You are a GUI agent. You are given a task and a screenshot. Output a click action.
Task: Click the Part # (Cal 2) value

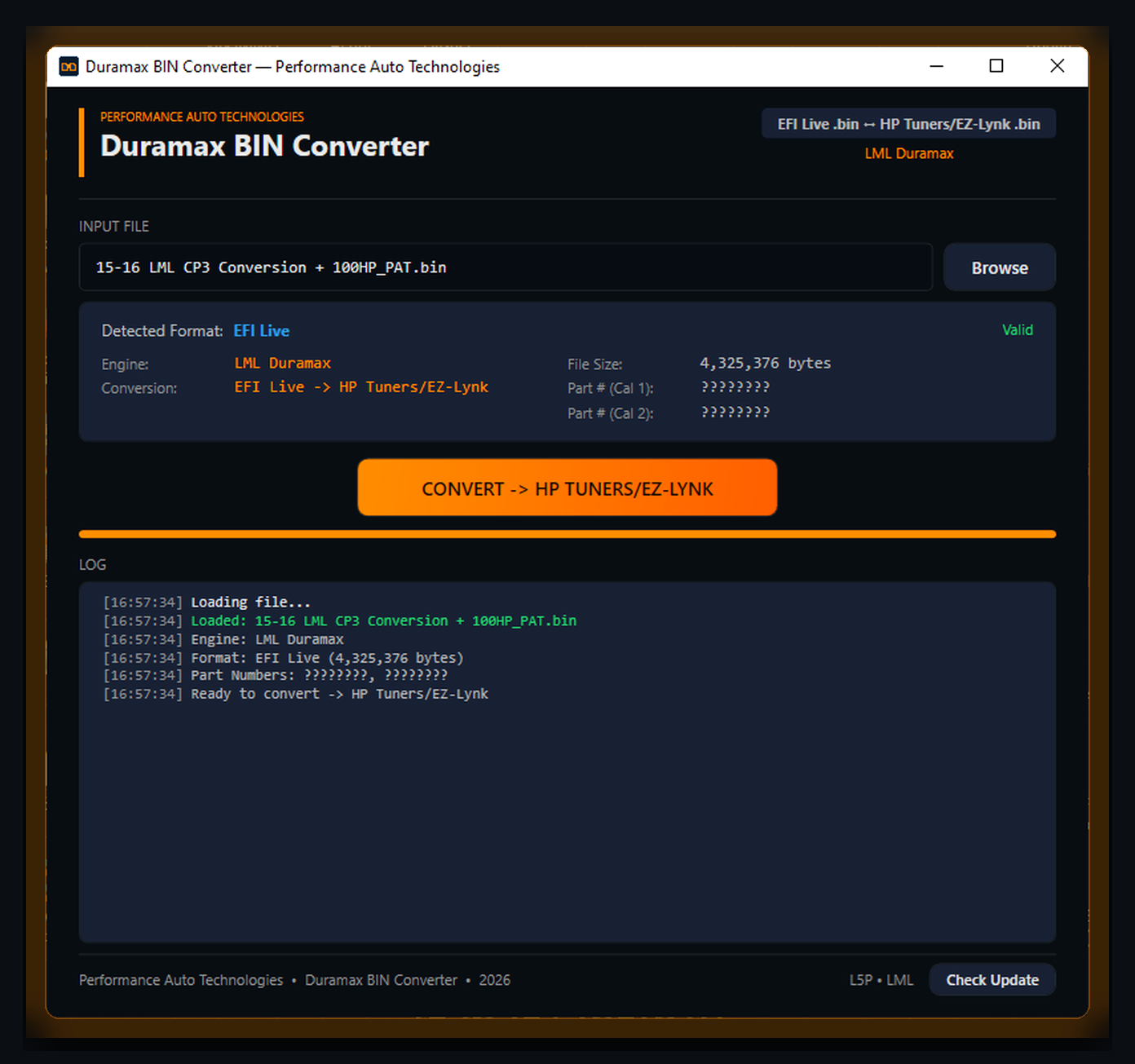coord(735,413)
